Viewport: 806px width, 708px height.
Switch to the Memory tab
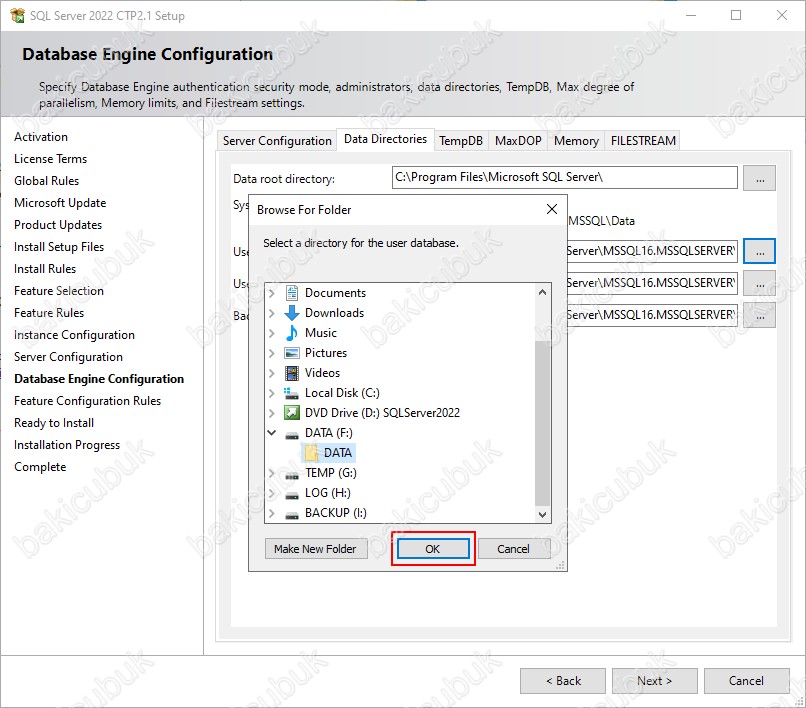(576, 141)
